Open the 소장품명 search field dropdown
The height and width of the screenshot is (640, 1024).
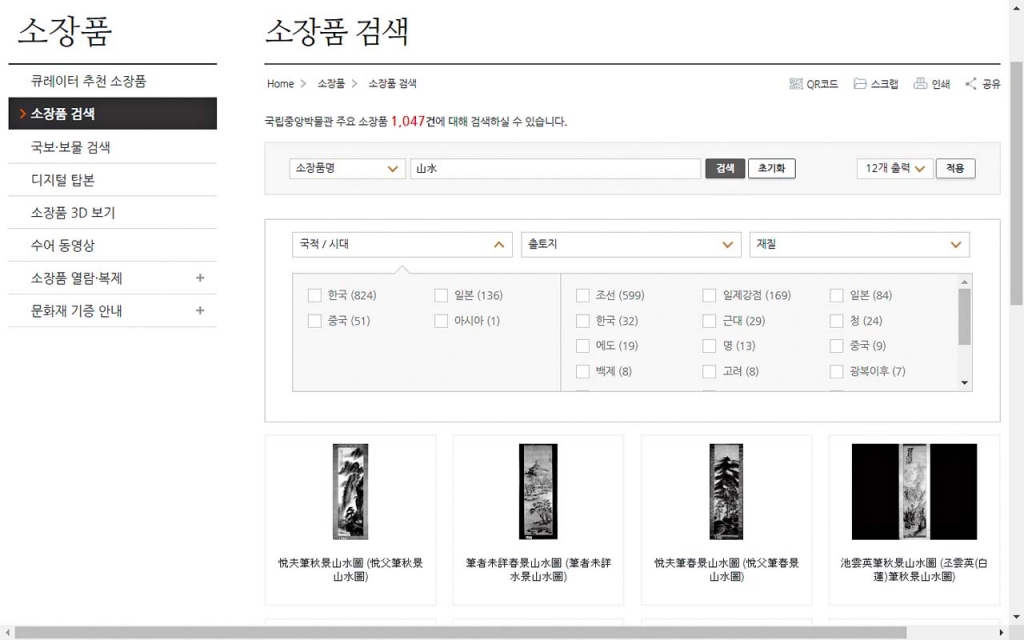(x=347, y=169)
